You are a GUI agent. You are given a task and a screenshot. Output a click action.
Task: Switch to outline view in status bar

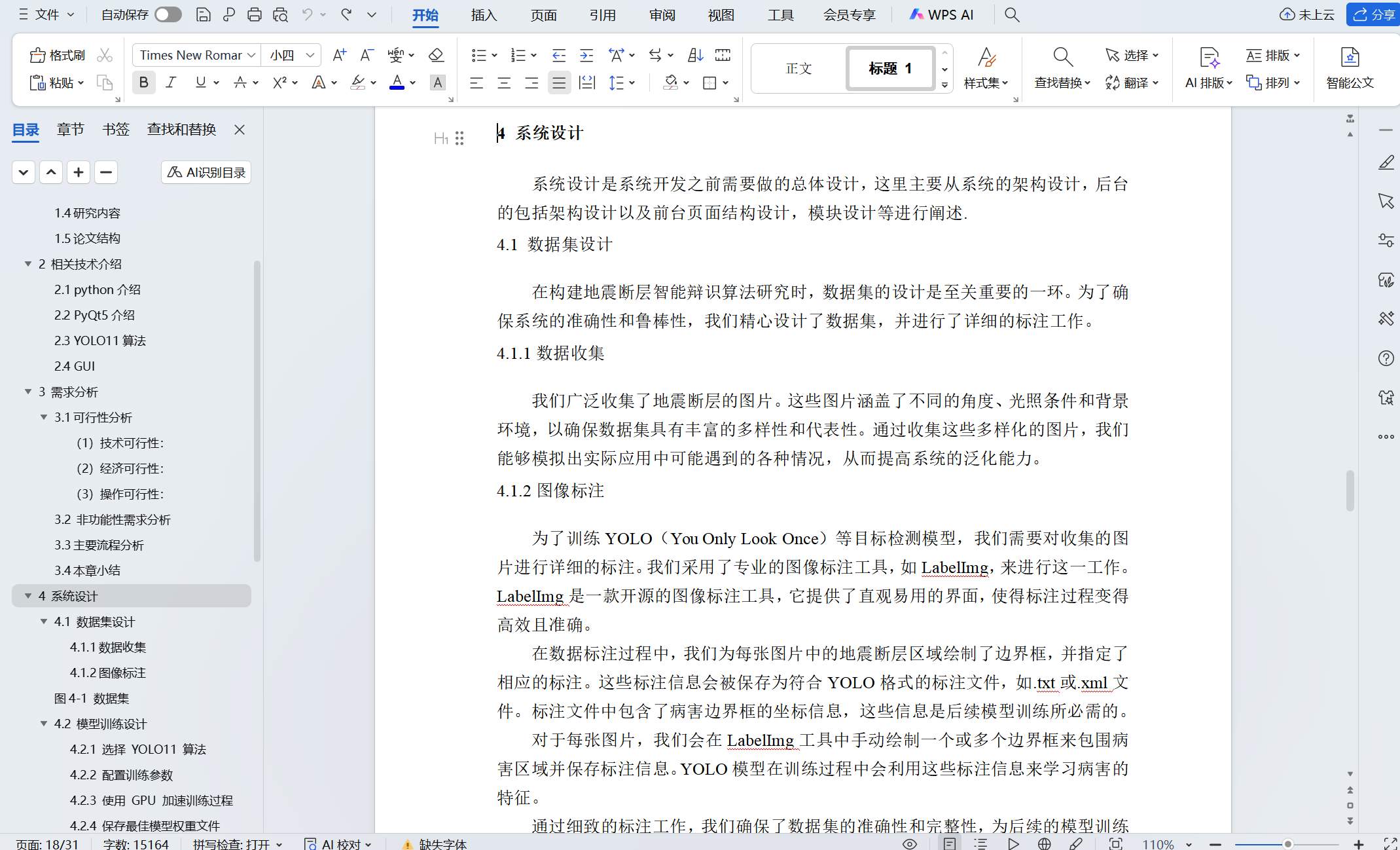tap(980, 843)
